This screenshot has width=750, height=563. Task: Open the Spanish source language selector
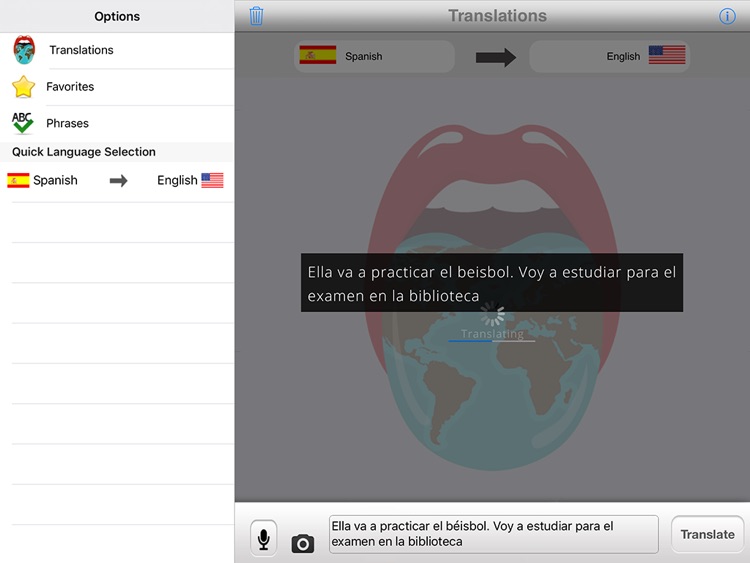click(x=374, y=57)
